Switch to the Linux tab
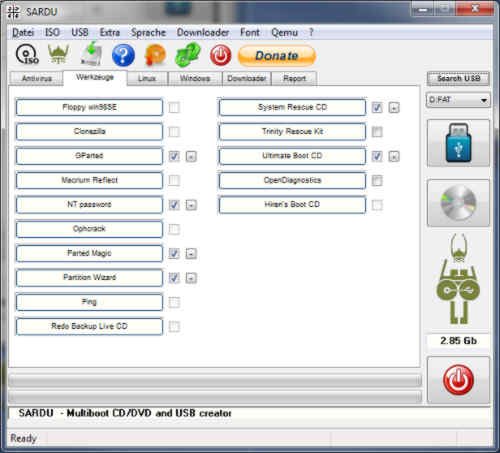500x453 pixels. coord(147,79)
